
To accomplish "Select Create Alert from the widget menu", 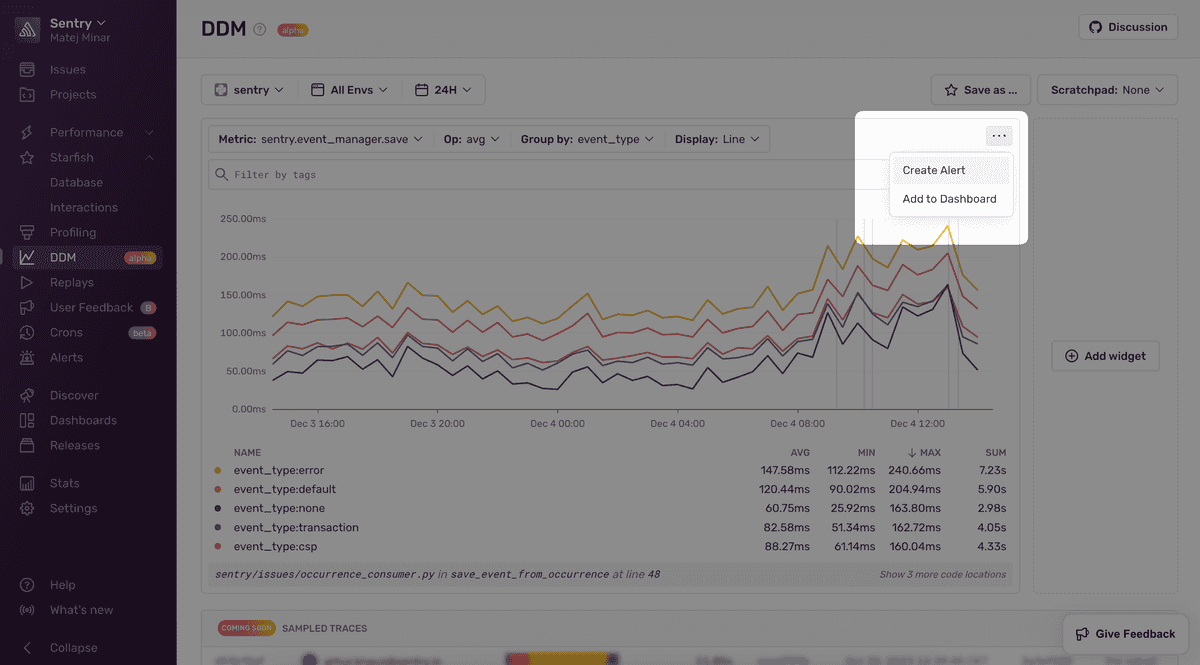I will coord(950,170).
